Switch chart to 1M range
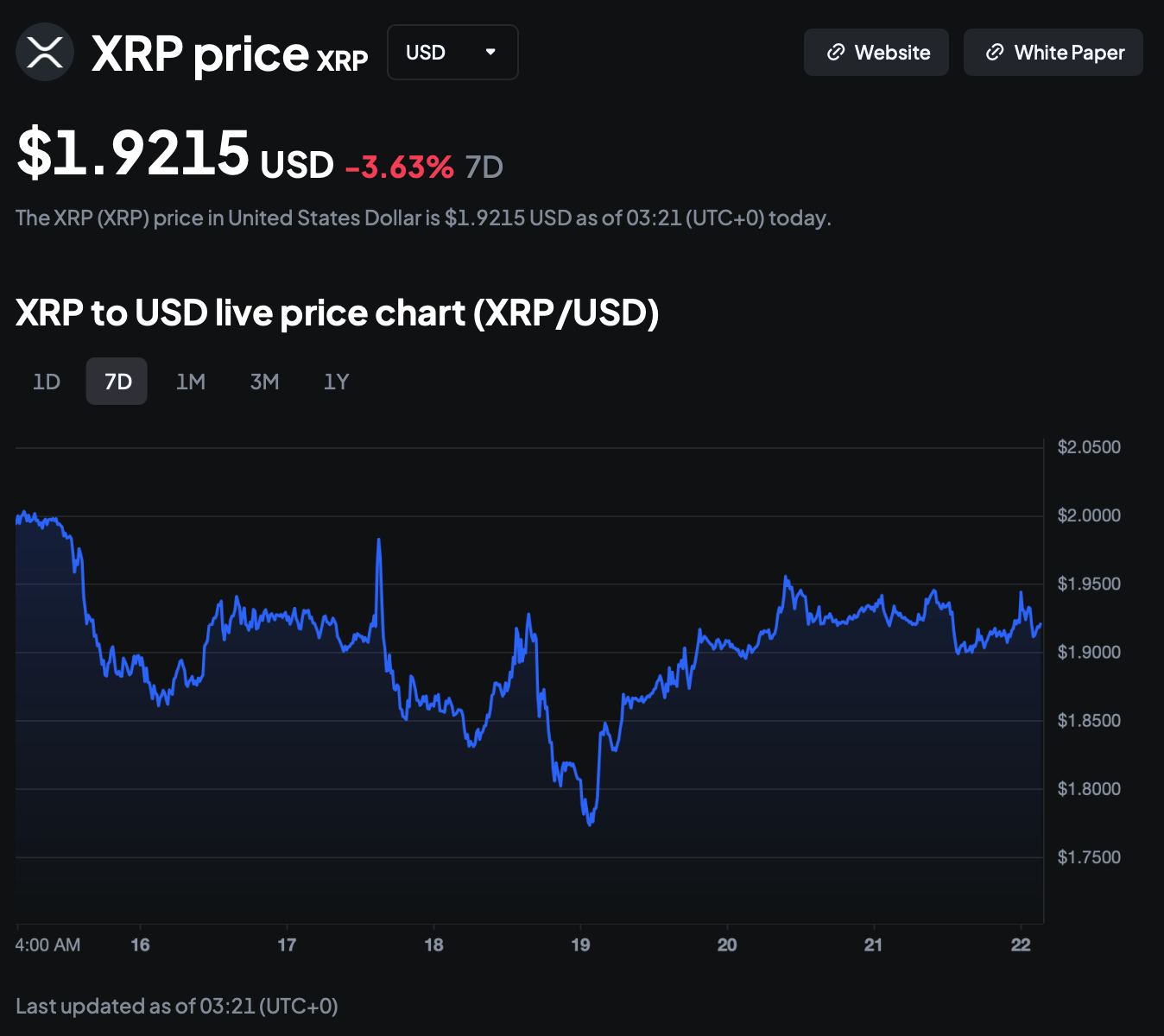The height and width of the screenshot is (1036, 1164). tap(191, 382)
